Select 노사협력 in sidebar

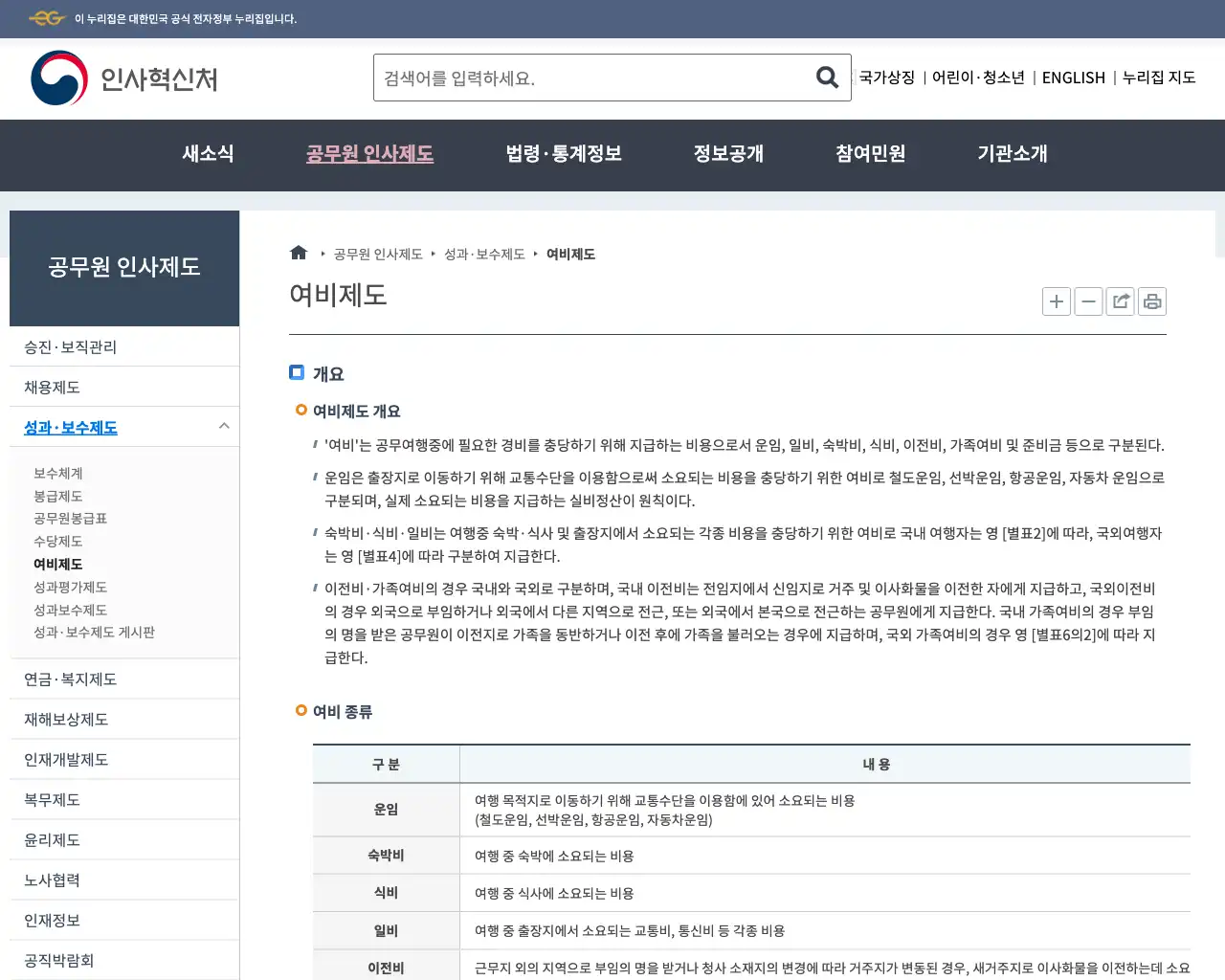pyautogui.click(x=124, y=880)
